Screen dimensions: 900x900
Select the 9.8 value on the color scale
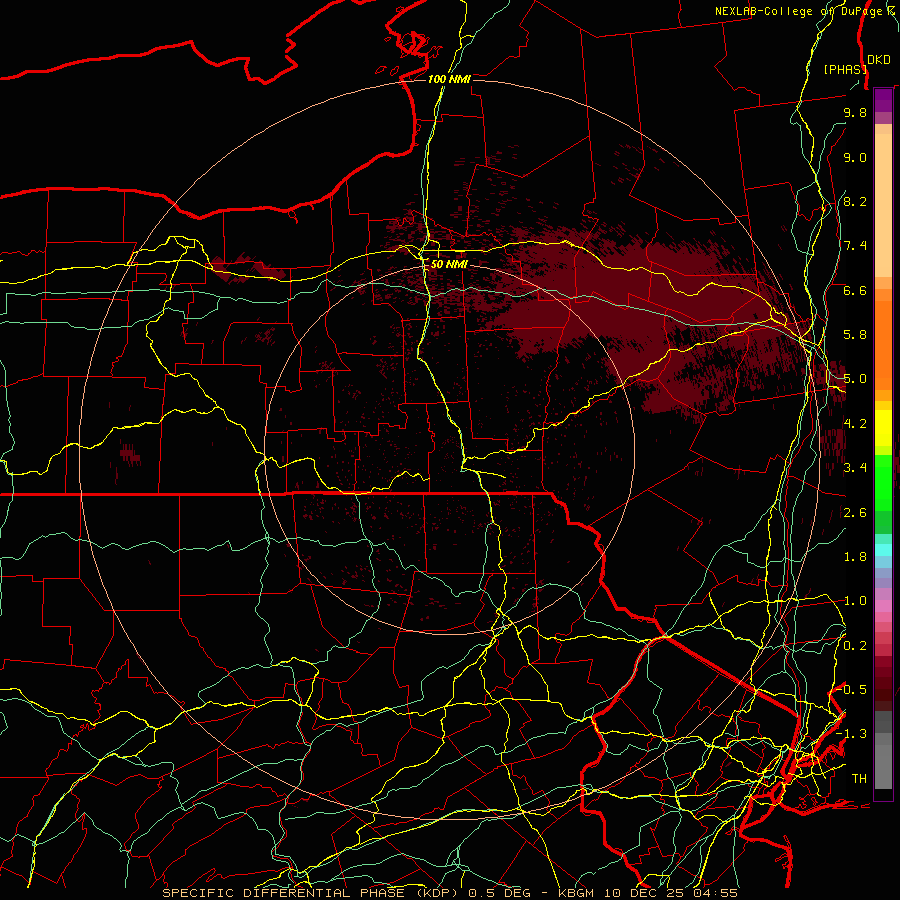point(855,112)
